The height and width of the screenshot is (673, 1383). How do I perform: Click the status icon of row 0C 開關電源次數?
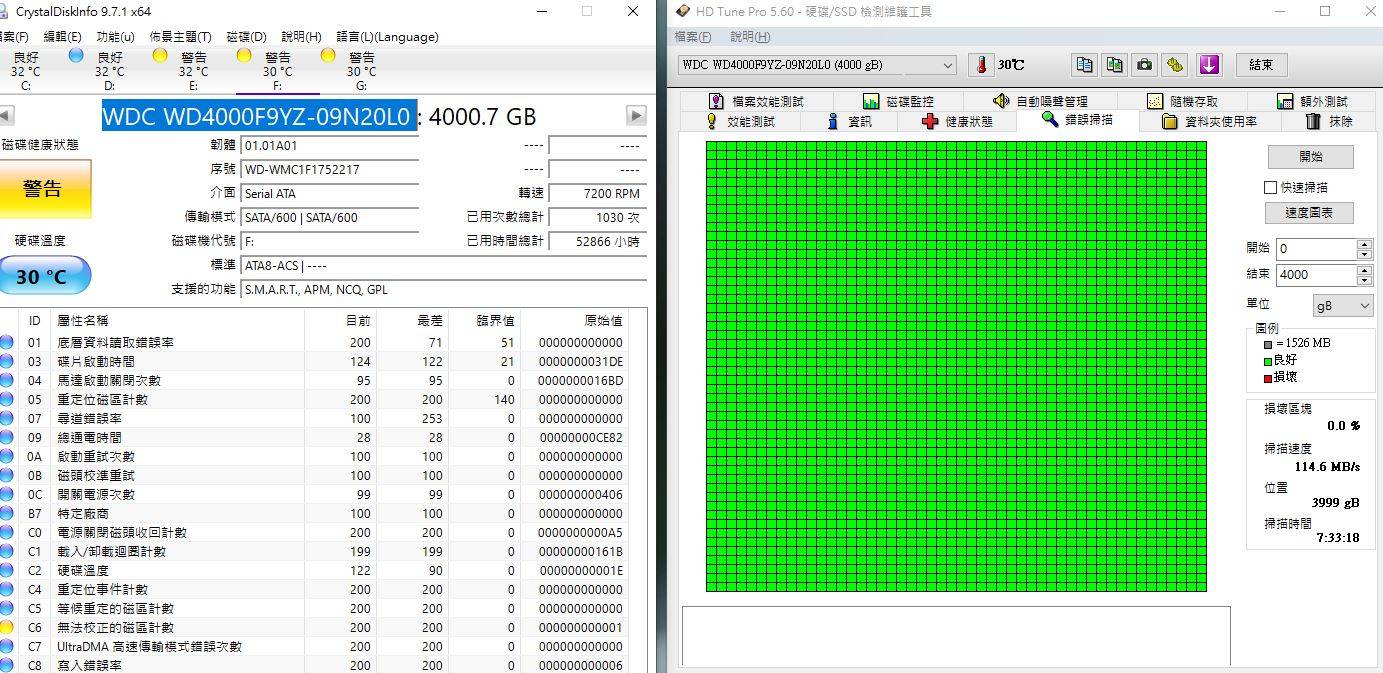point(7,494)
